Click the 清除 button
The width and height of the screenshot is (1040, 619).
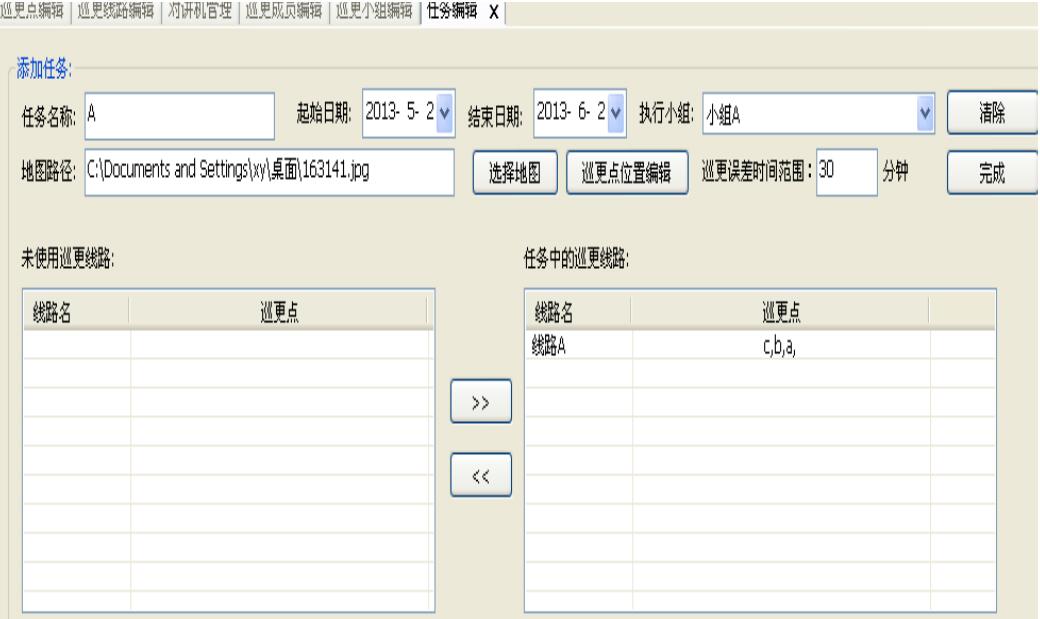pos(992,113)
